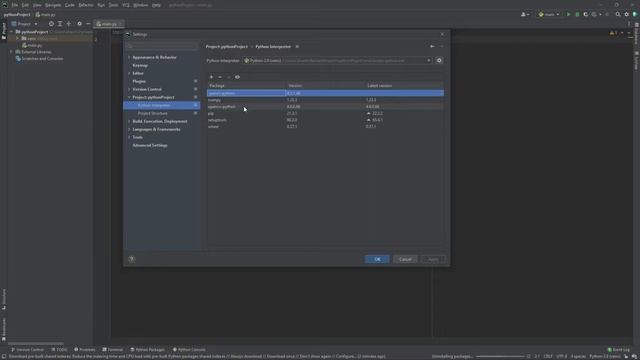
Task: Open the main run configuration dropdown
Action: [x=549, y=14]
